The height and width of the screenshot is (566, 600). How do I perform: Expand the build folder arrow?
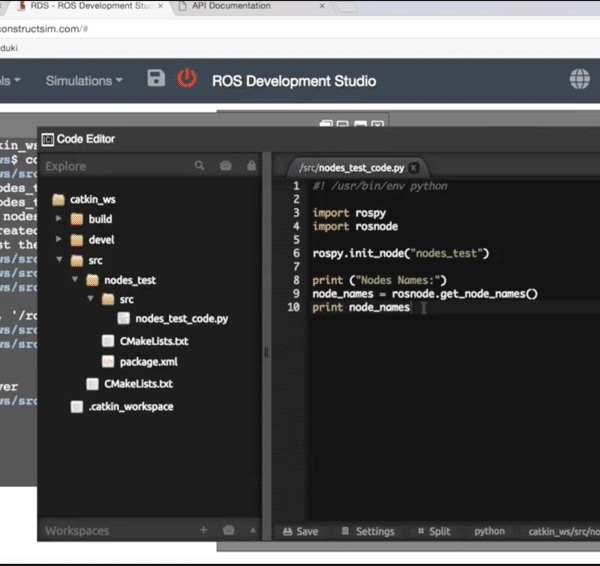(59, 219)
